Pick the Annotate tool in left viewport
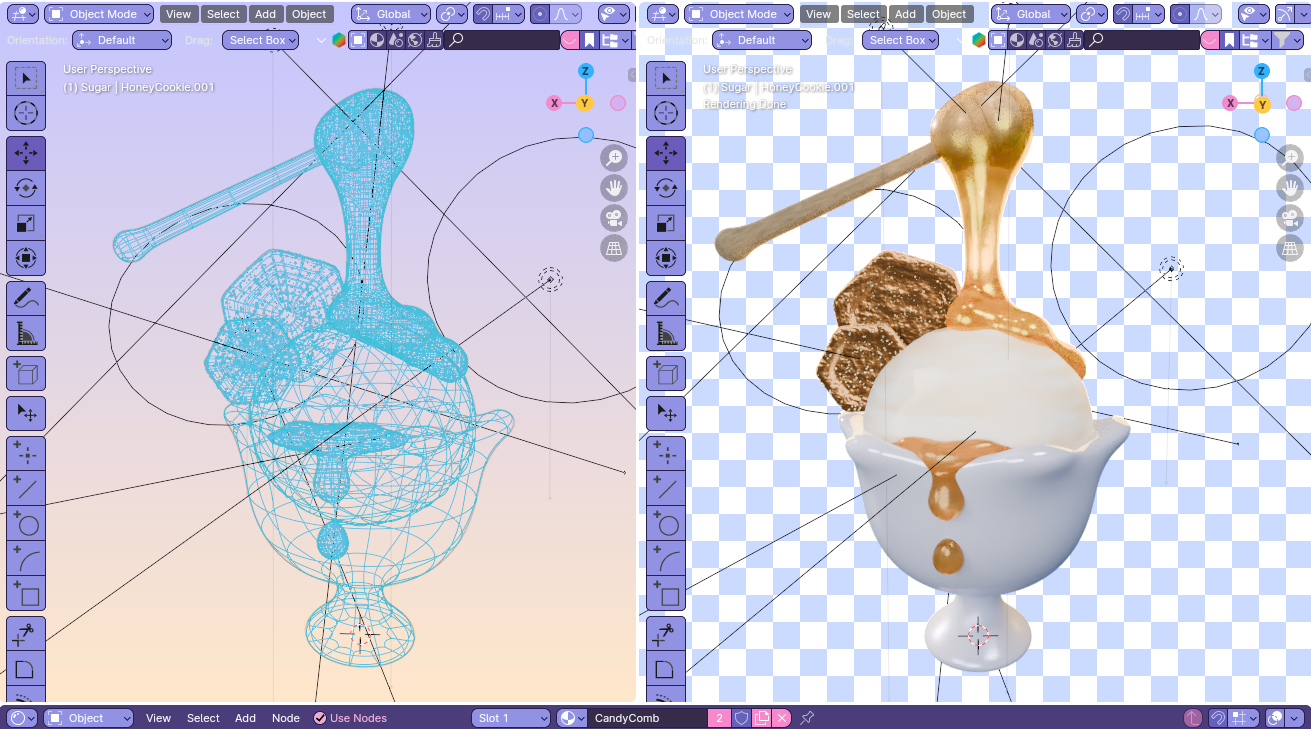 pos(26,297)
